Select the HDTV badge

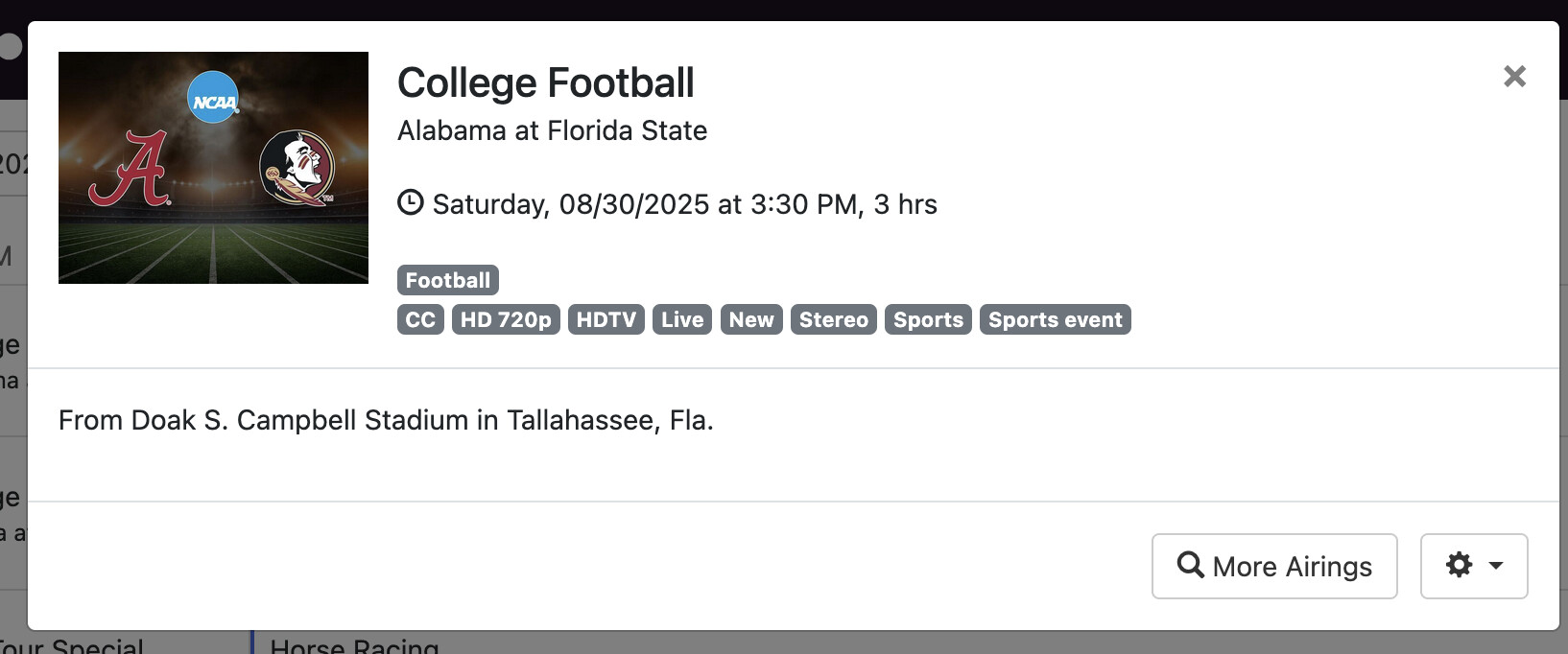point(606,319)
